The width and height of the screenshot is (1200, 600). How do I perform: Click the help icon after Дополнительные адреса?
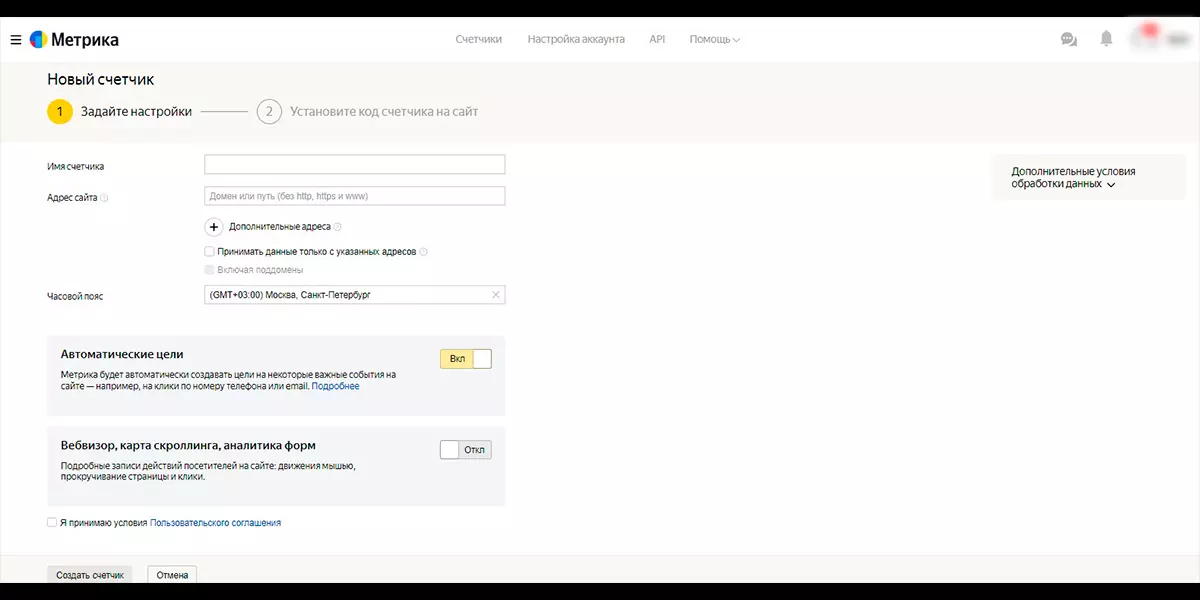[x=338, y=227]
